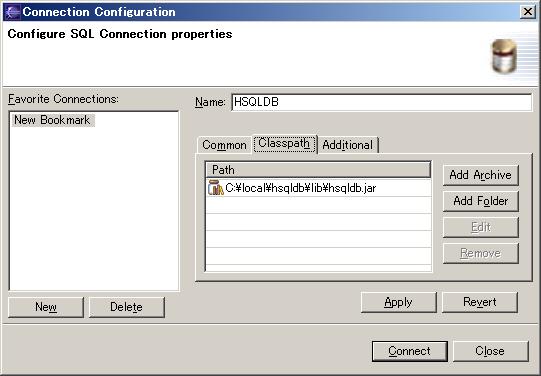The image size is (541, 376).
Task: Click the jar archive icon in Path list
Action: coord(216,188)
